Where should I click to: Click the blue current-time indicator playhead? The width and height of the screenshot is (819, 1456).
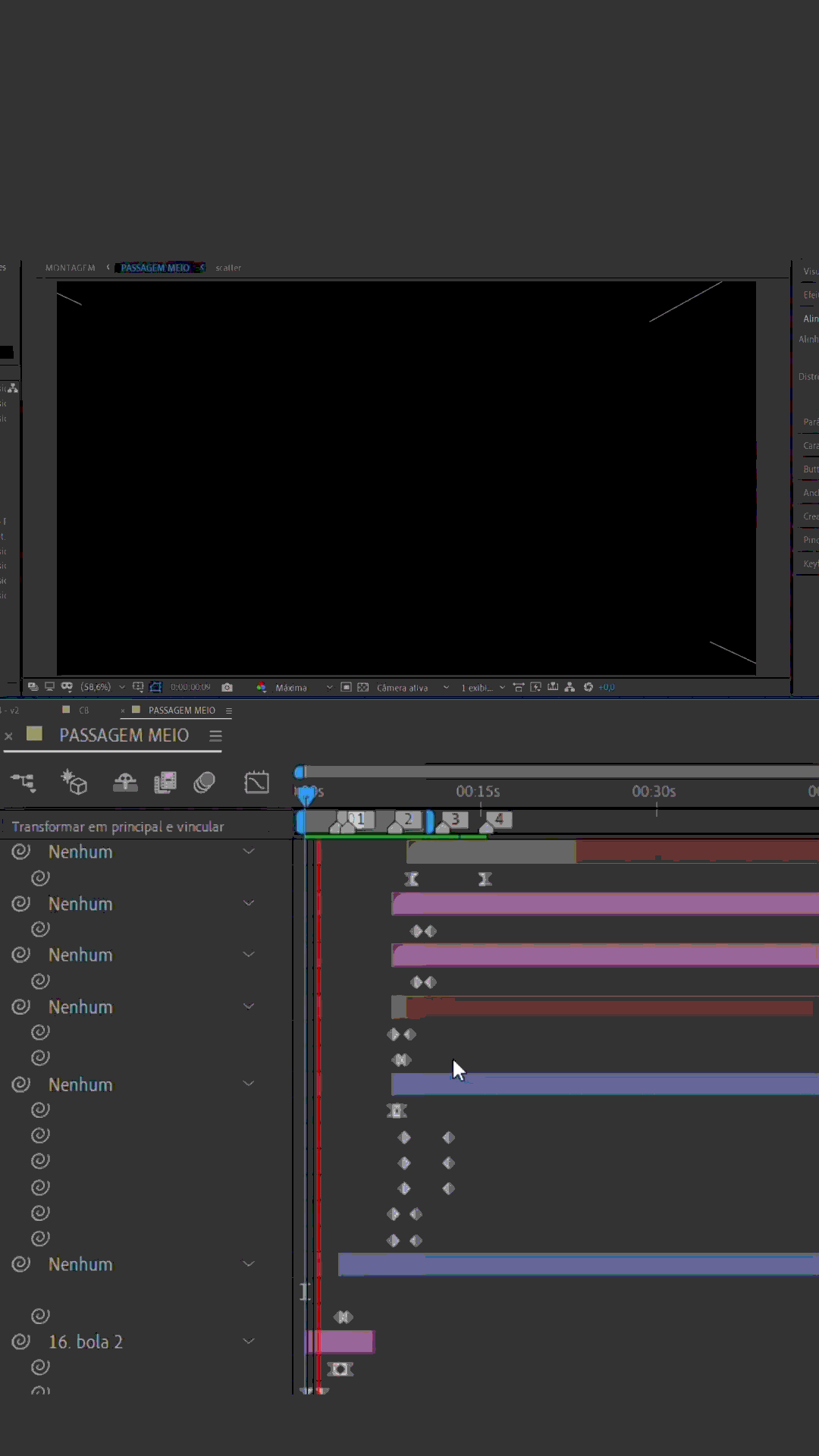click(306, 794)
